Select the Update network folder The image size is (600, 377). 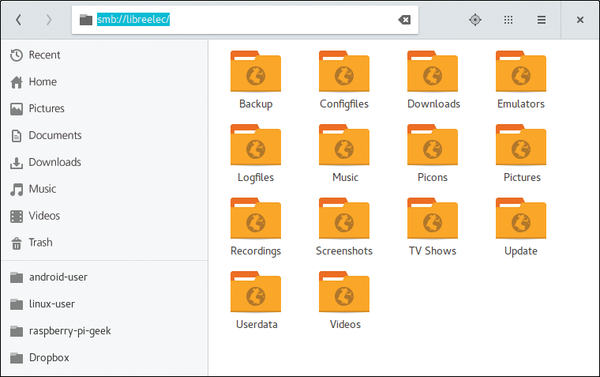click(521, 227)
